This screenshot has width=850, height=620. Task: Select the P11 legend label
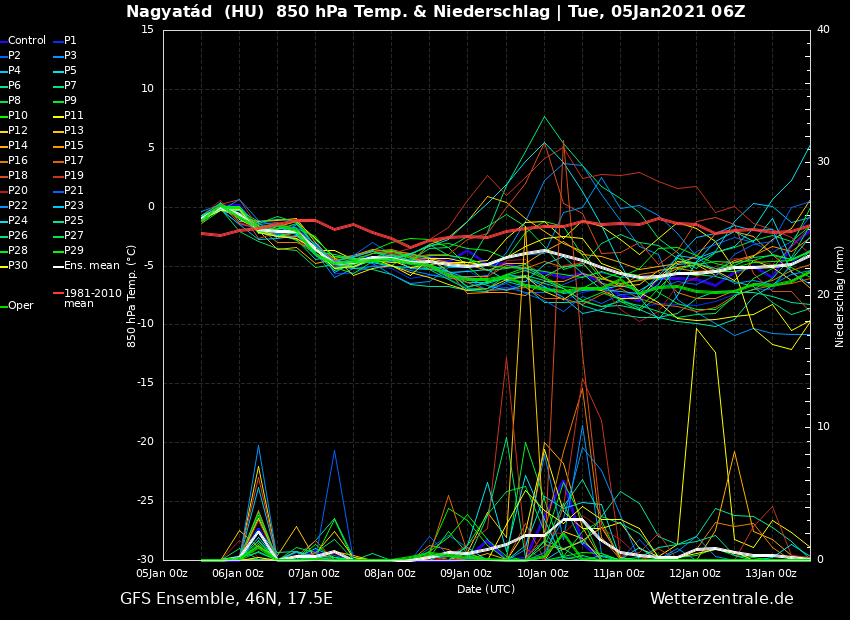click(x=73, y=116)
